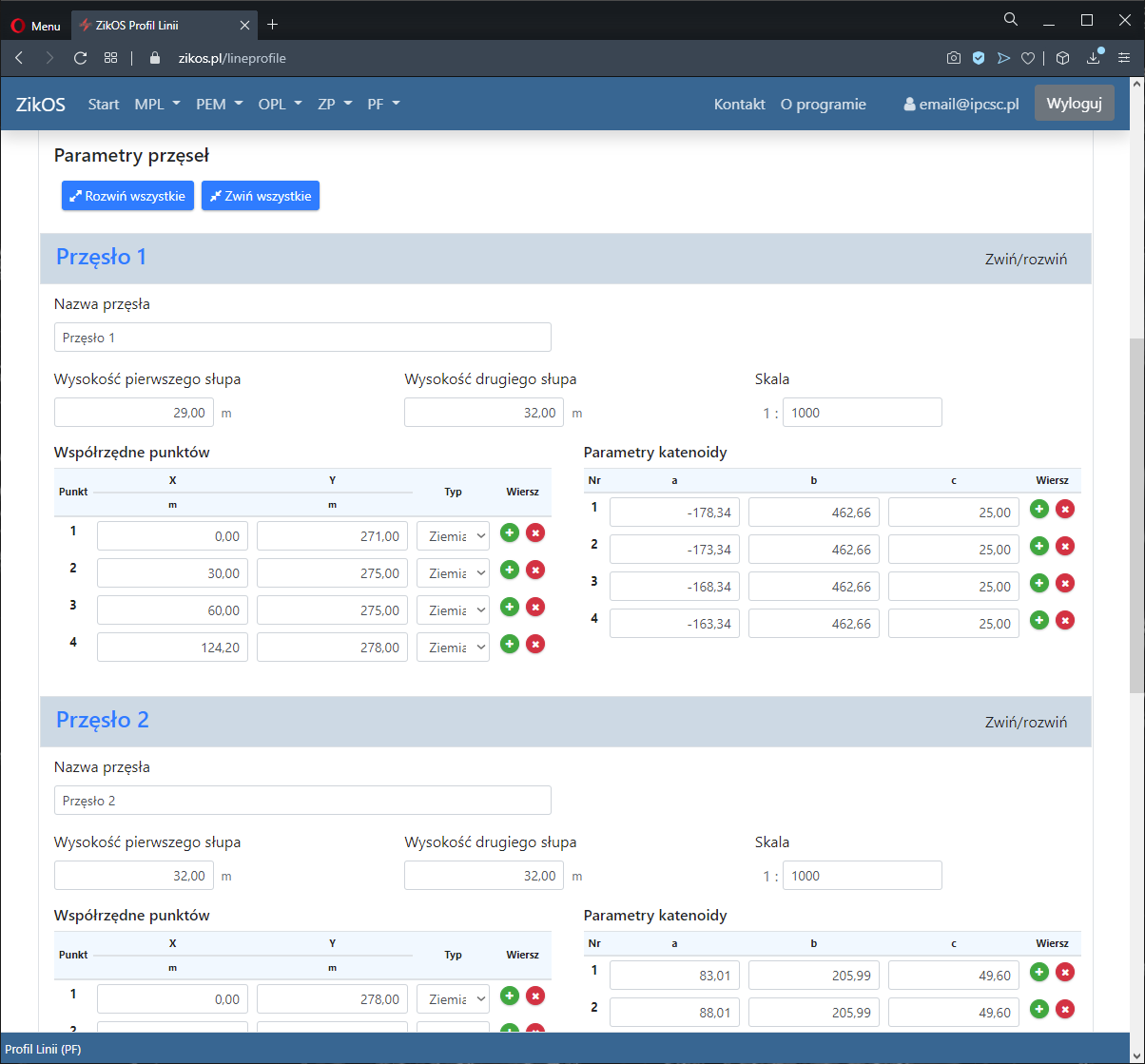This screenshot has width=1145, height=1064.
Task: Delete catenary row with a = 83,01
Action: point(1065,972)
